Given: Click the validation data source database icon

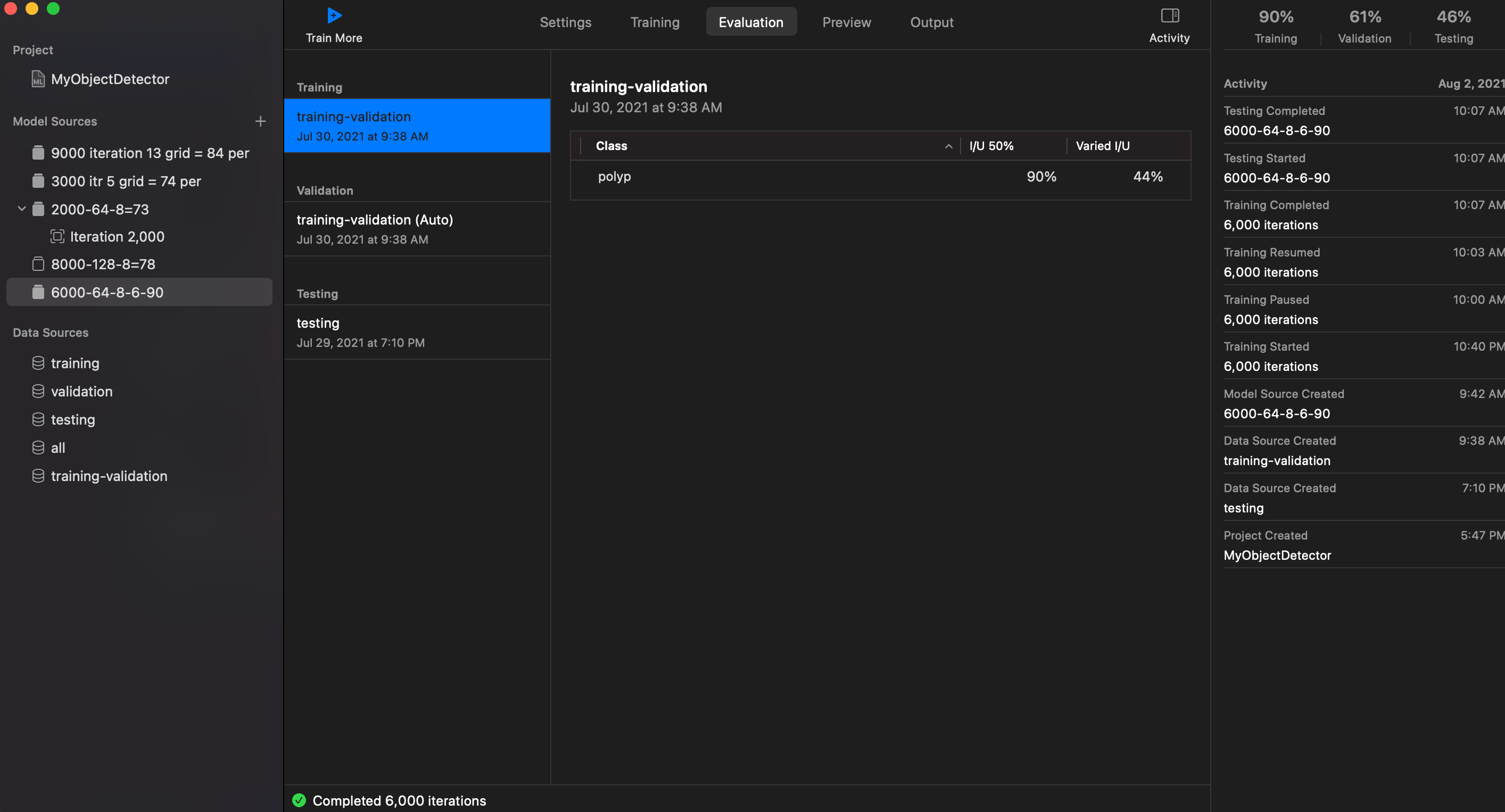Looking at the screenshot, I should click(38, 392).
